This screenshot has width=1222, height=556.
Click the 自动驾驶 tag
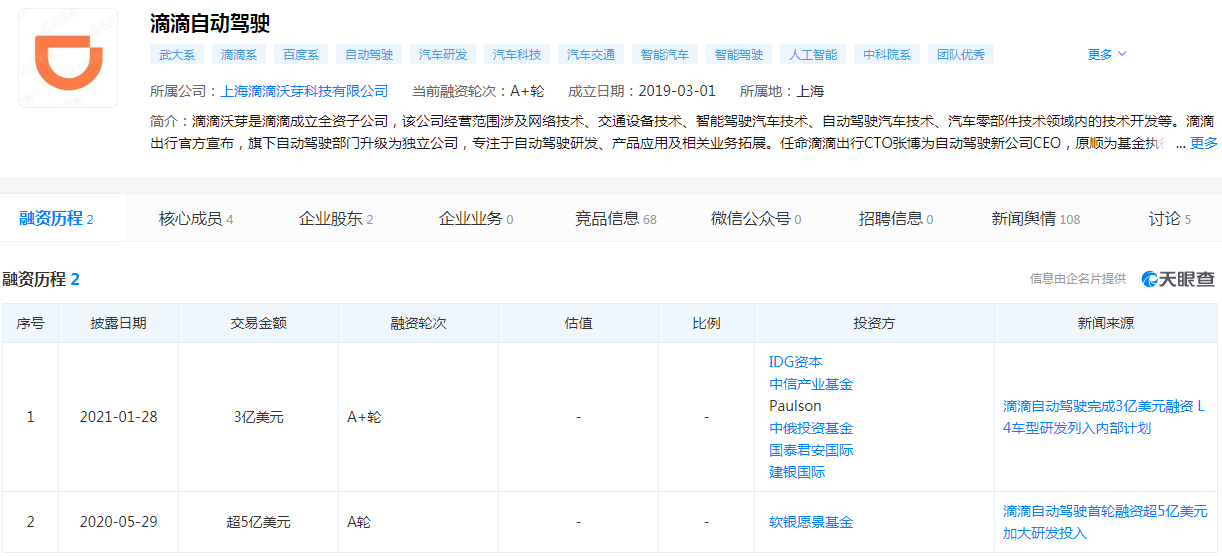tap(369, 55)
